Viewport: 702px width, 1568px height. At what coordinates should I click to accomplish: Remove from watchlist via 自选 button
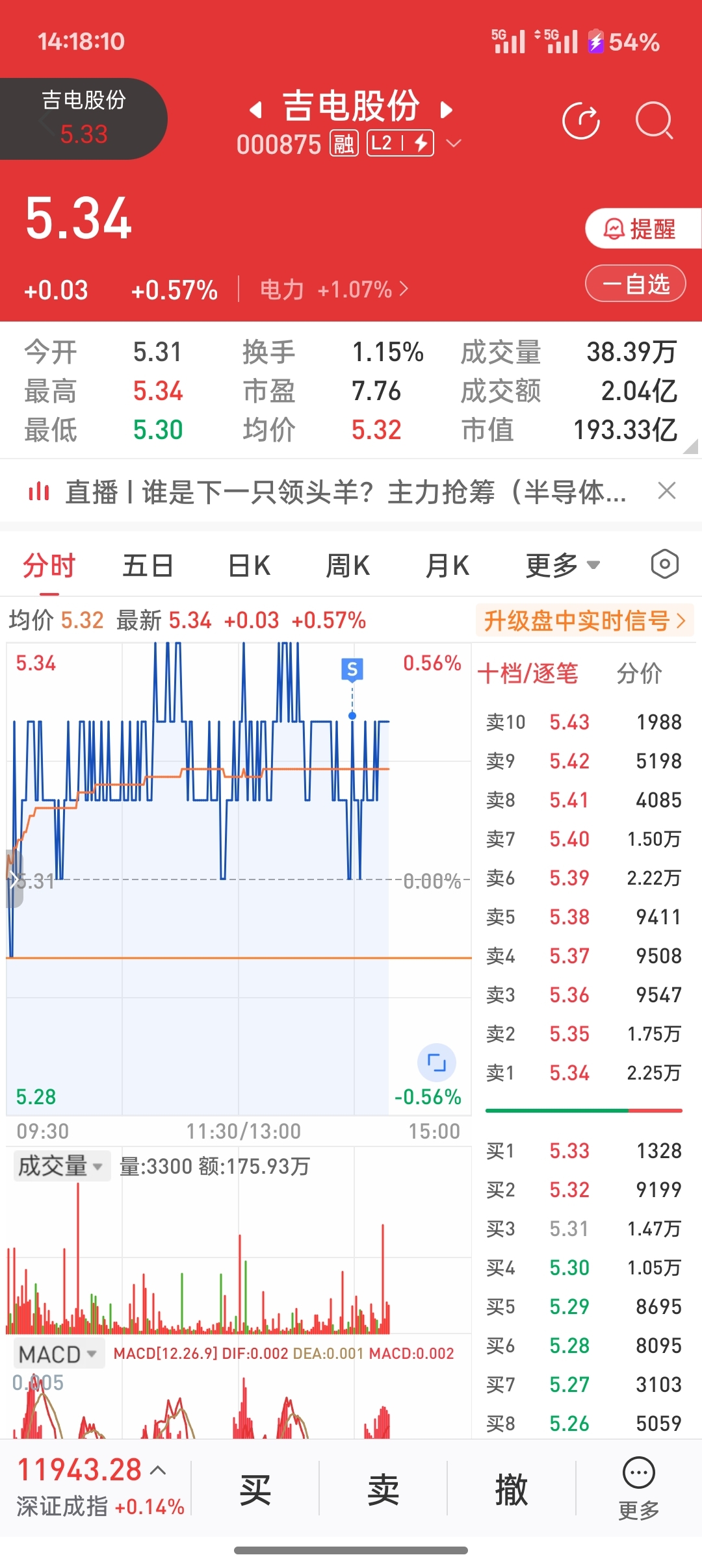click(635, 284)
